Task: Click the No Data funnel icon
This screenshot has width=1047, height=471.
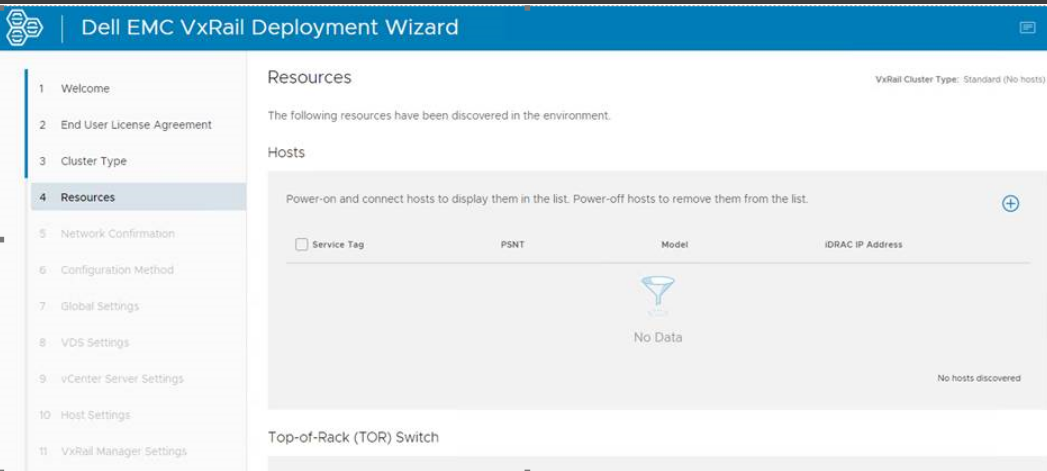Action: coord(658,295)
